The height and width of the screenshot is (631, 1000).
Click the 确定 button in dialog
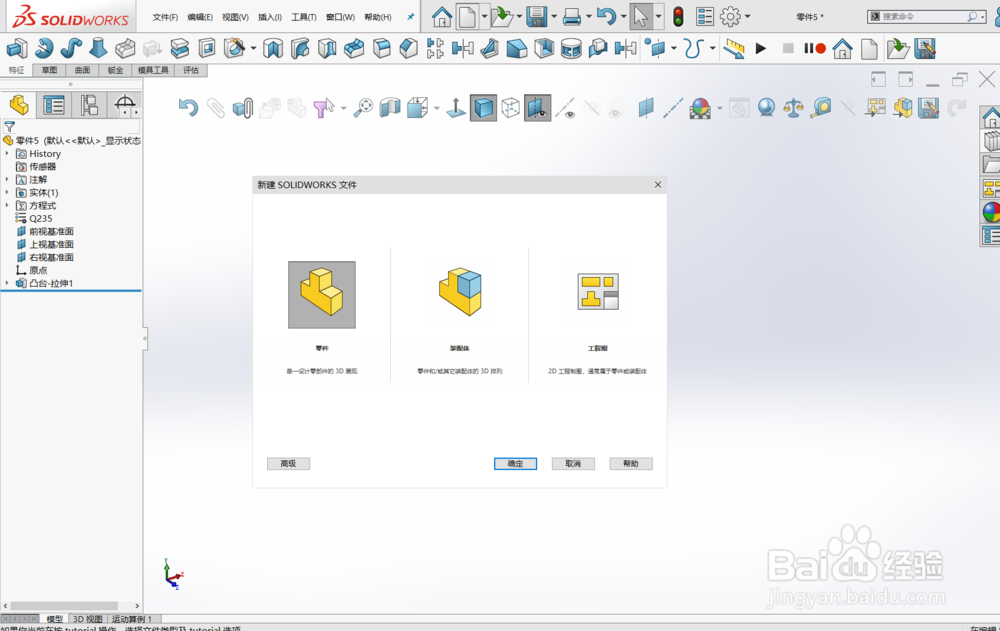coord(515,464)
